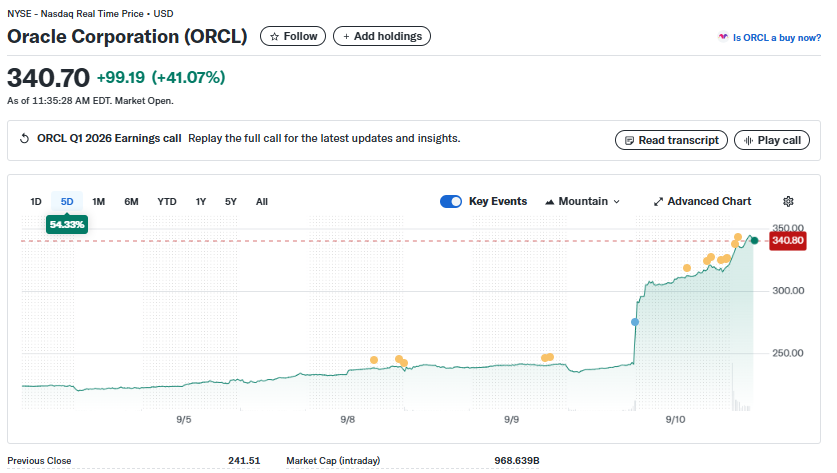Open the 'Is ORCL a buy now?' link
837x473 pixels.
(776, 37)
